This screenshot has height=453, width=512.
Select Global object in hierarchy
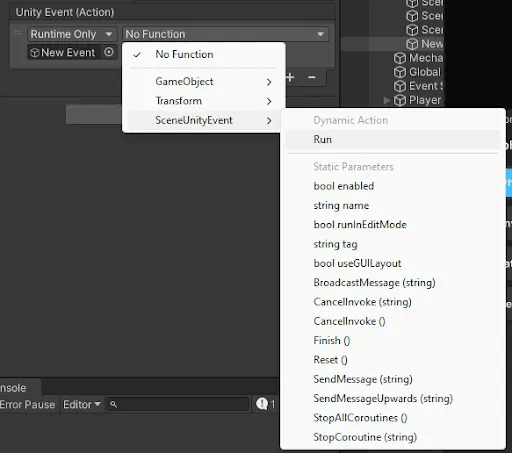[425, 72]
